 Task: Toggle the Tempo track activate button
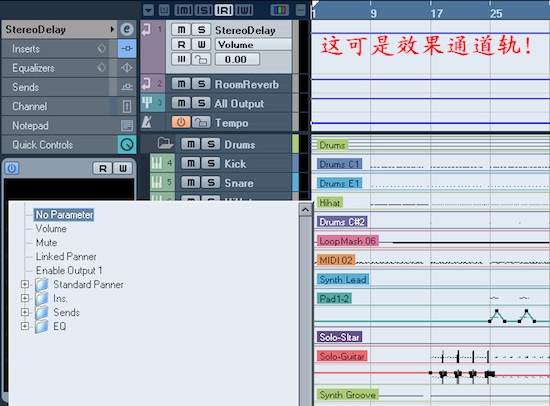point(181,122)
